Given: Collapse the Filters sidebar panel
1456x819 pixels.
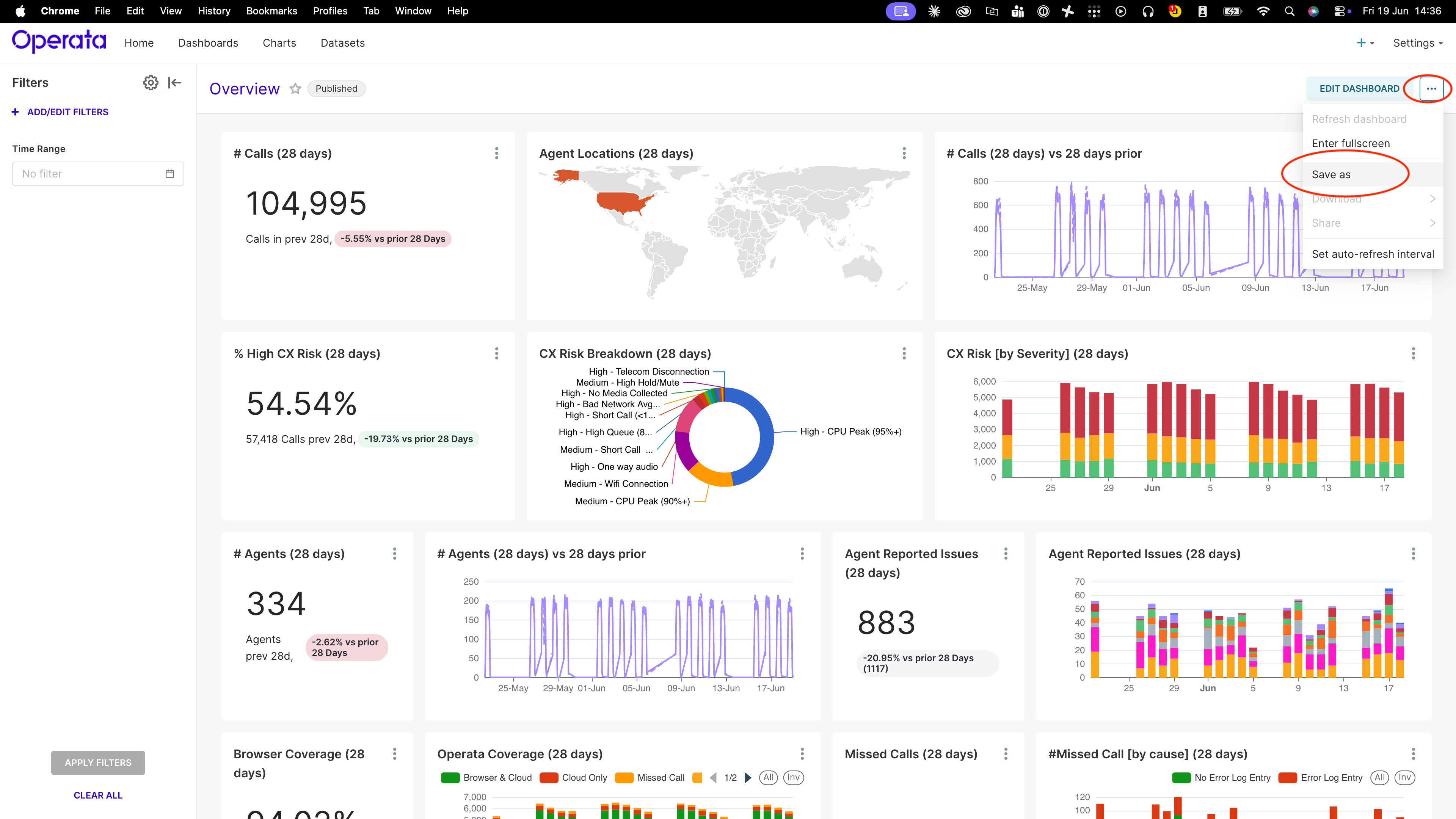Looking at the screenshot, I should point(175,83).
